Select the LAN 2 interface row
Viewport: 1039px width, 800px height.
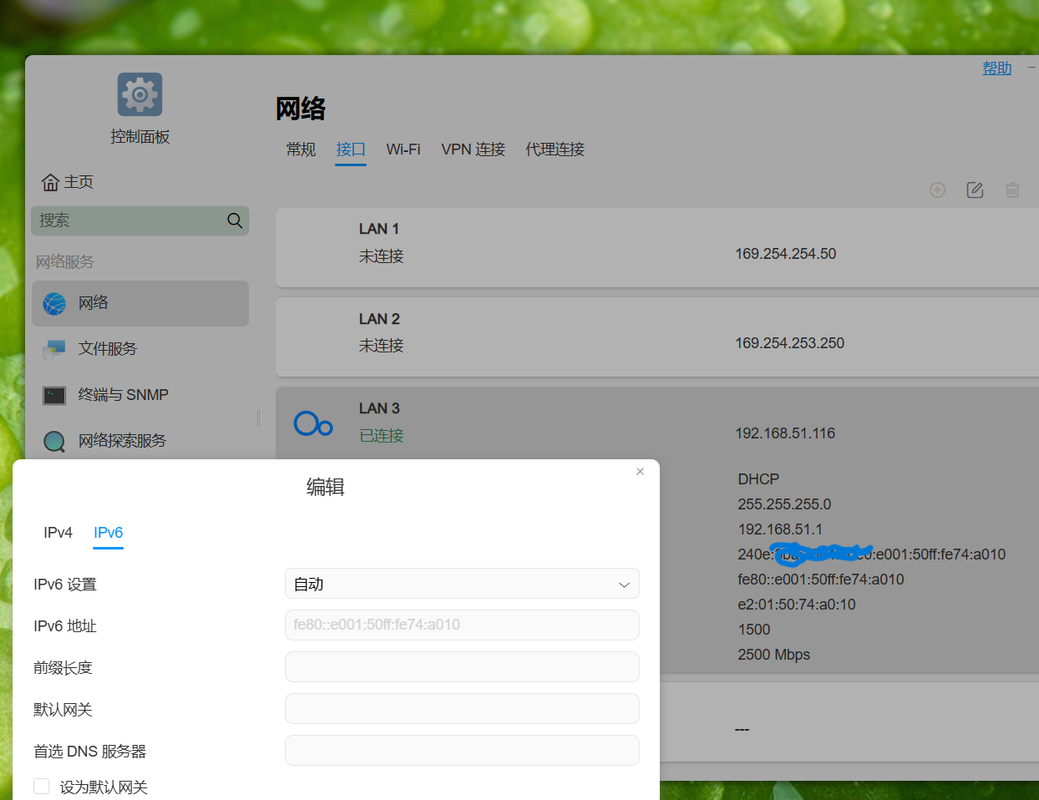[657, 337]
